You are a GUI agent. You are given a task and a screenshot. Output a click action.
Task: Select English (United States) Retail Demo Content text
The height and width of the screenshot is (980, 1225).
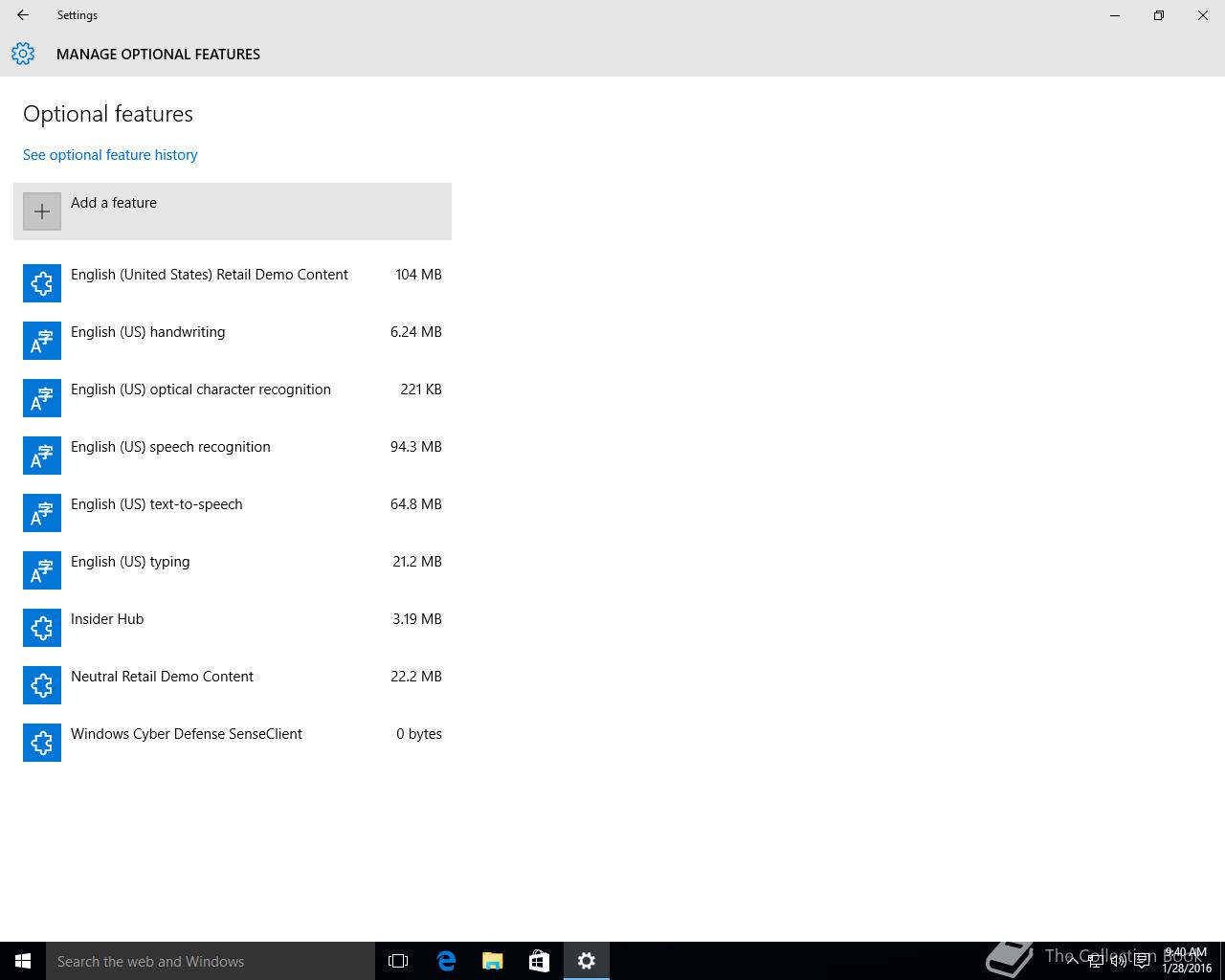pos(210,275)
